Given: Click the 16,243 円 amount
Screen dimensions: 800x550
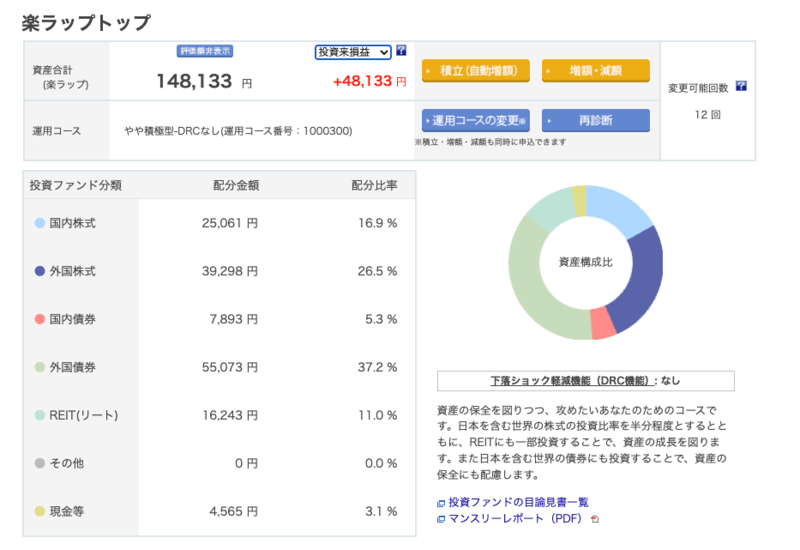Looking at the screenshot, I should pyautogui.click(x=230, y=415).
